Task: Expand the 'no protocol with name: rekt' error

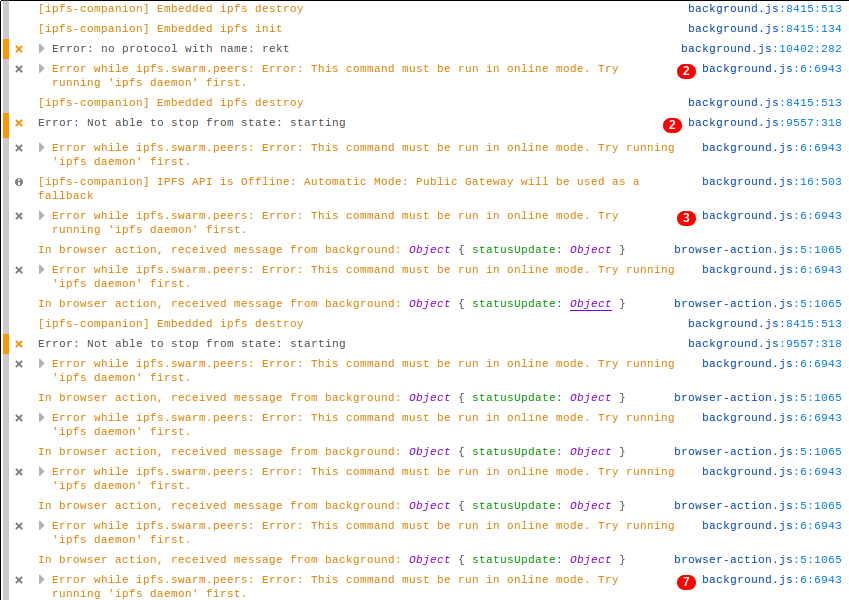Action: (42, 49)
